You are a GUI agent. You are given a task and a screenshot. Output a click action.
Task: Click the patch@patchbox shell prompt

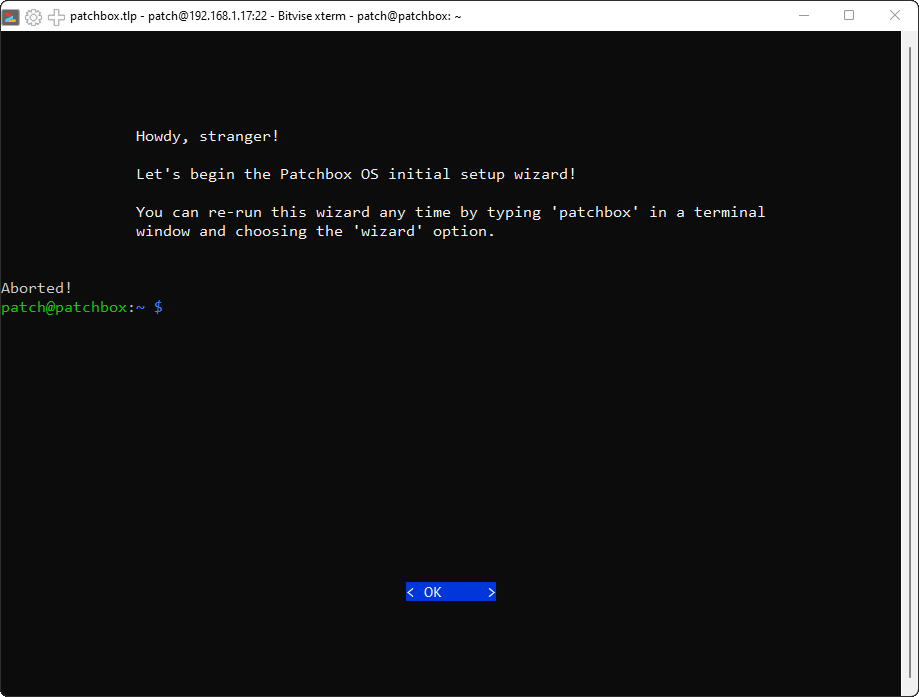point(82,307)
